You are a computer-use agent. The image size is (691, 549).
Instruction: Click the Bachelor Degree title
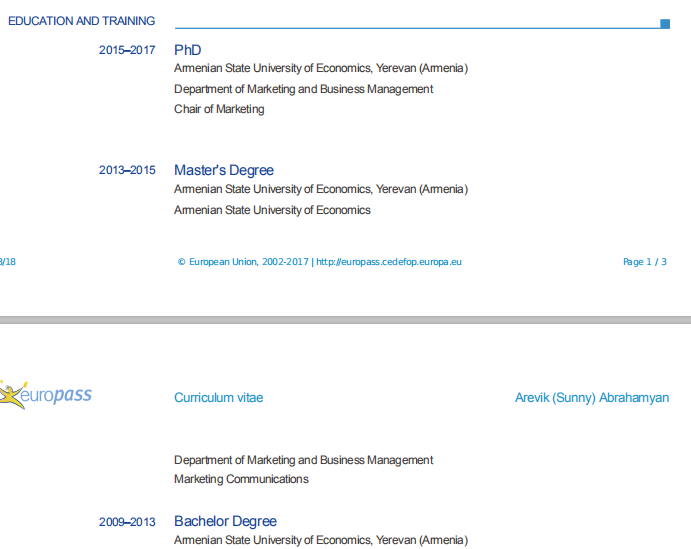pos(225,521)
